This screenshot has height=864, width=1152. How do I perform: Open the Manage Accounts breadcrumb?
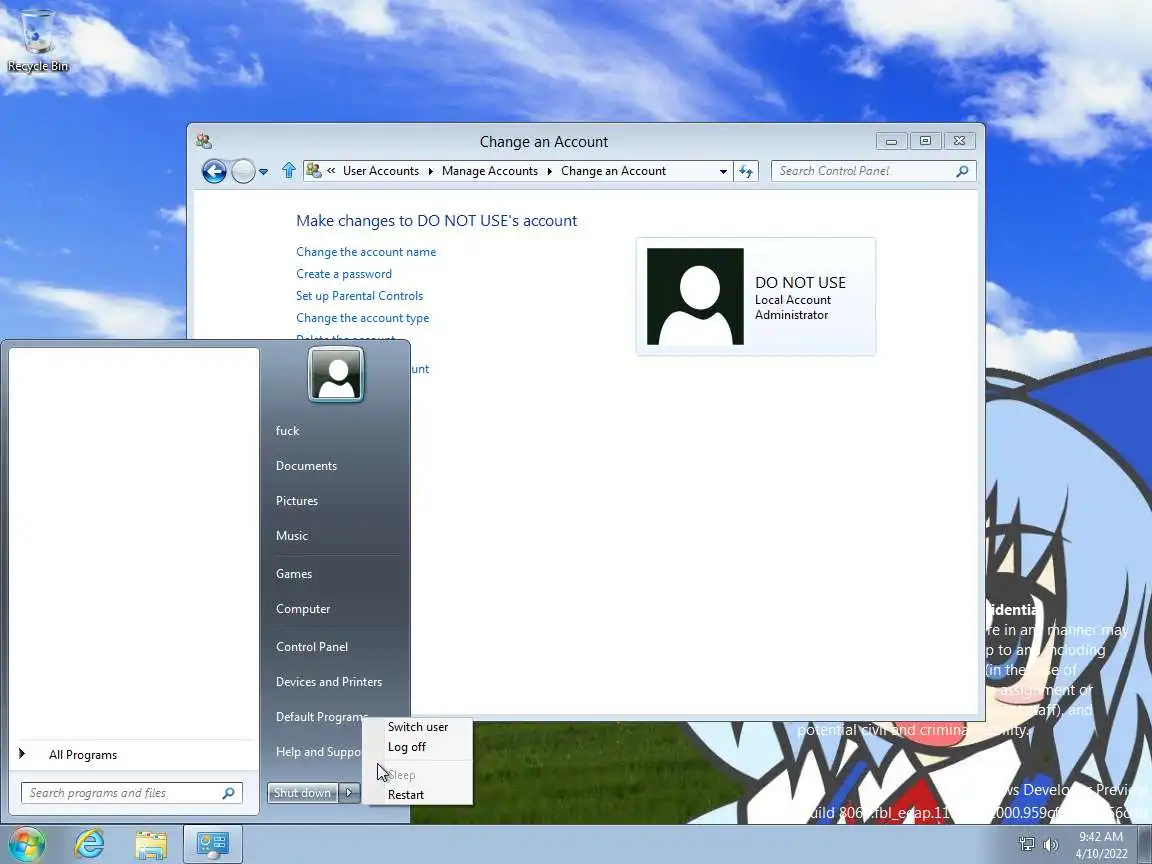point(490,170)
